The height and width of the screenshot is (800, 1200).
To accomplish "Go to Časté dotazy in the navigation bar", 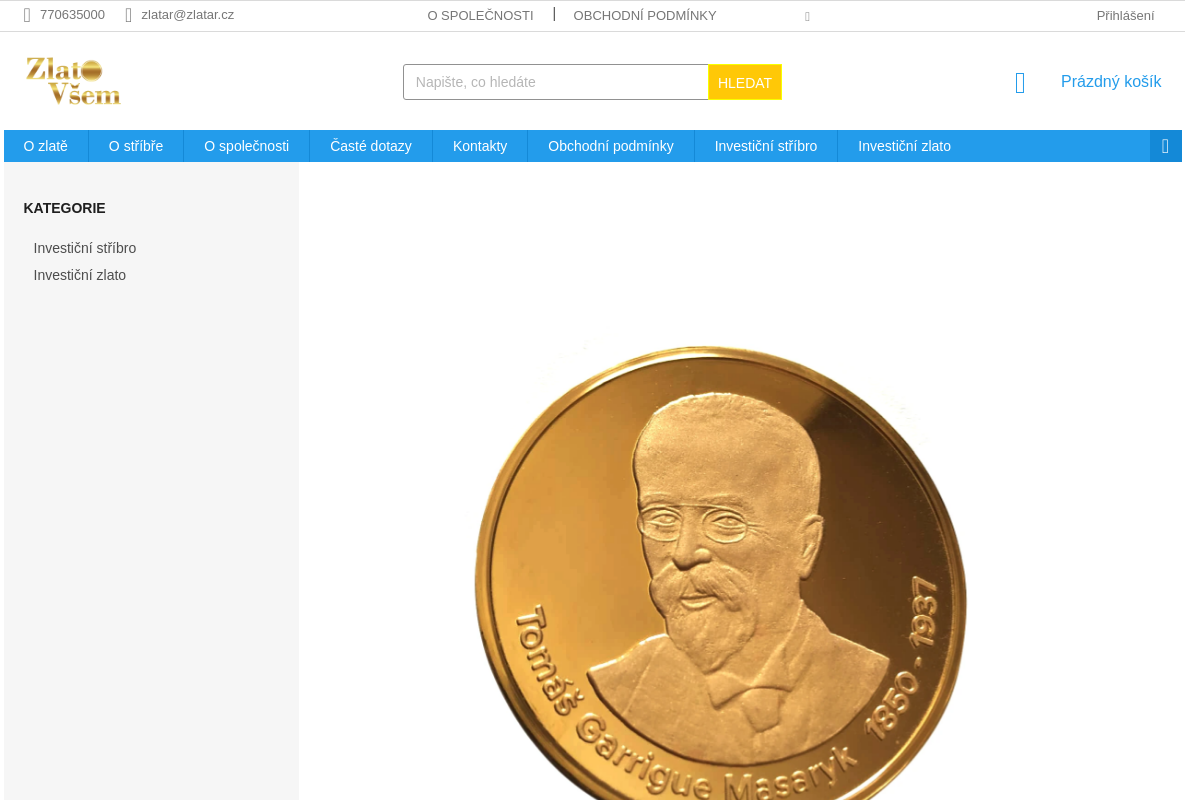I will (371, 146).
